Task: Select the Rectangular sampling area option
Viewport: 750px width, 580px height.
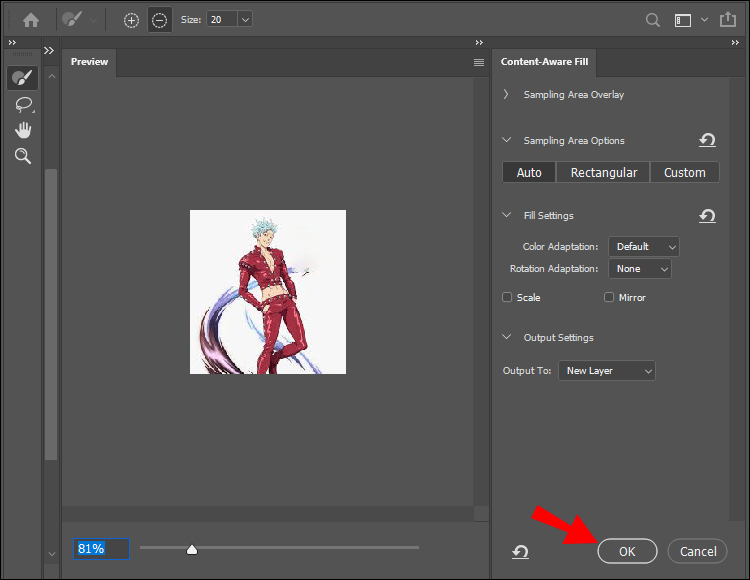Action: tap(603, 172)
